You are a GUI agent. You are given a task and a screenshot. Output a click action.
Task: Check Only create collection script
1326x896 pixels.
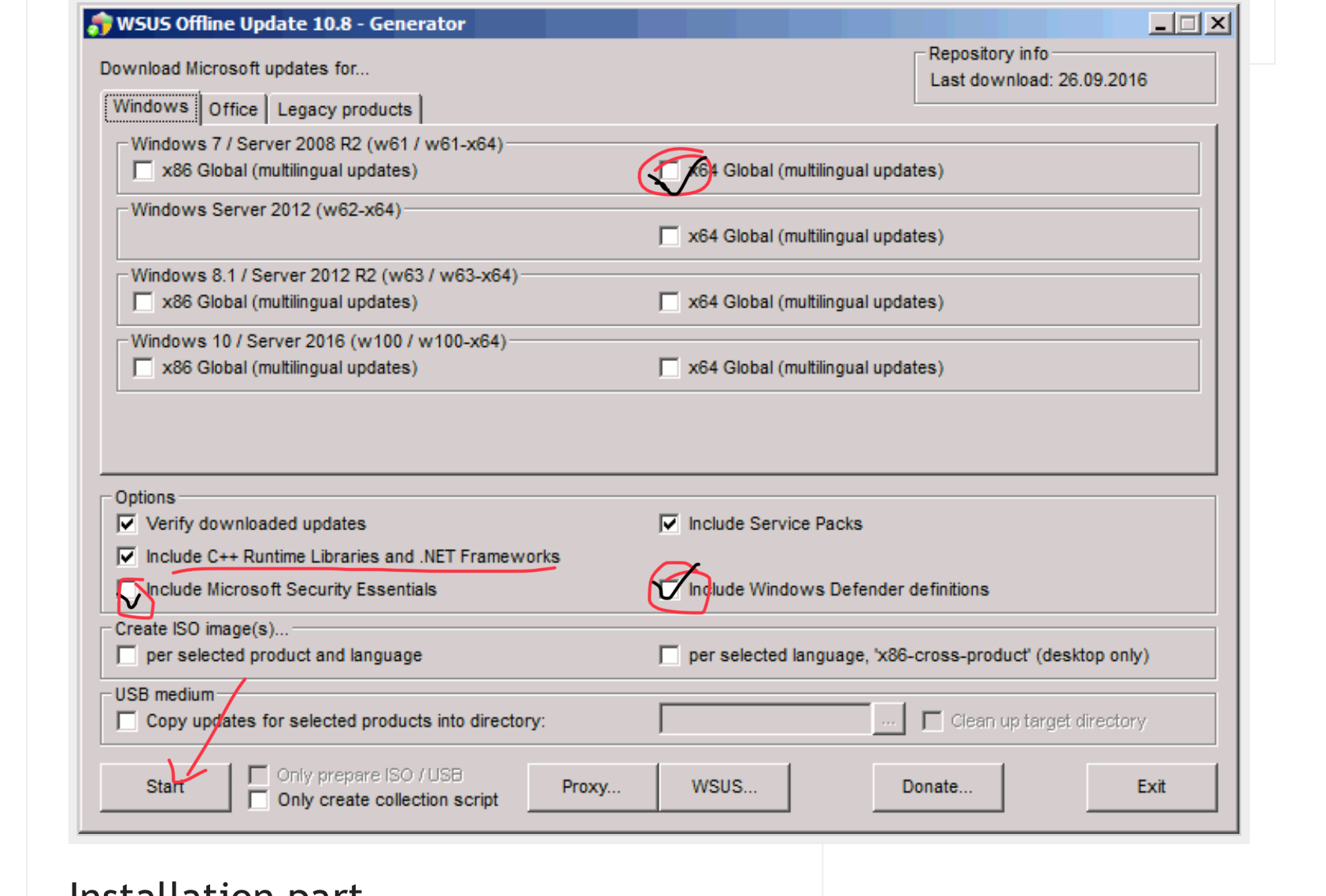258,800
